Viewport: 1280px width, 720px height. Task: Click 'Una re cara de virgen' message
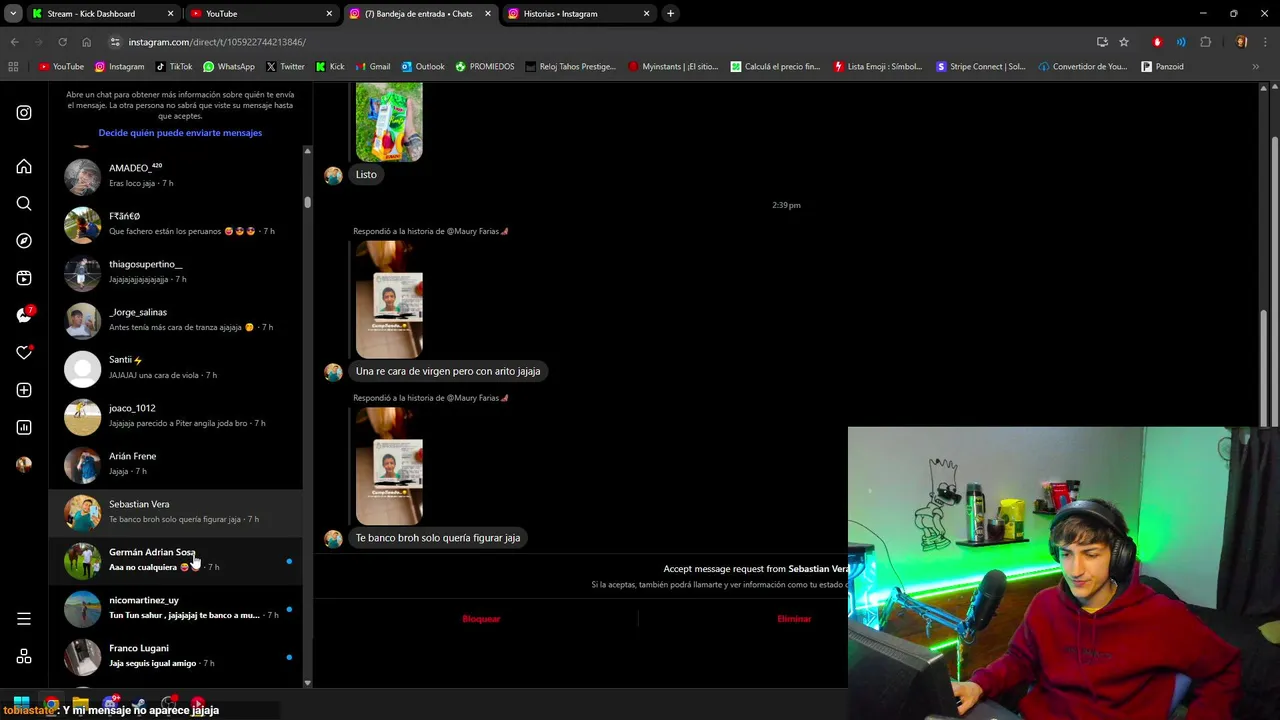tap(448, 371)
